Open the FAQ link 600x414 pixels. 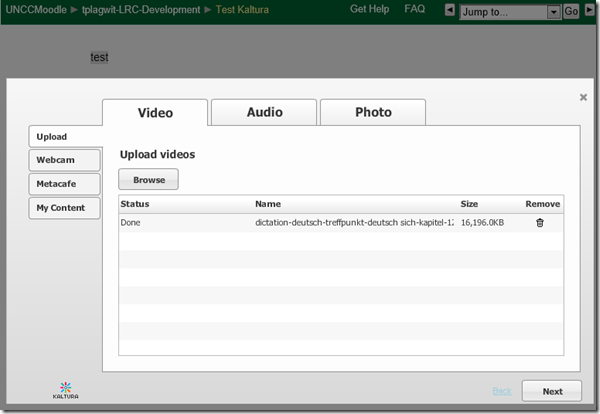click(x=414, y=9)
